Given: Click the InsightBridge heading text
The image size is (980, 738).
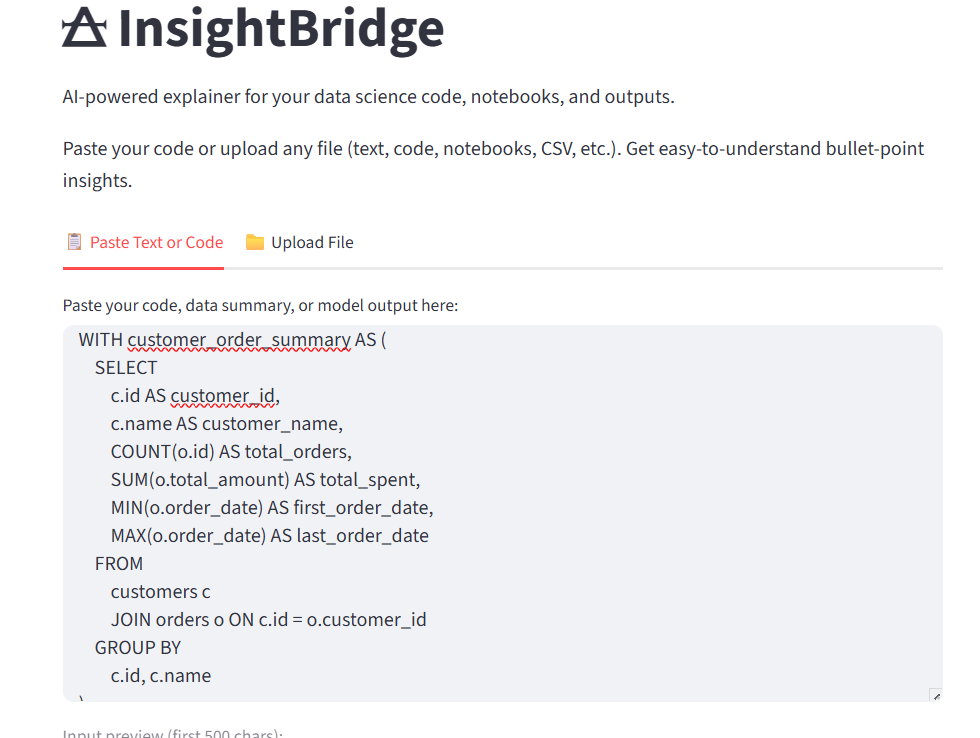Looking at the screenshot, I should click(280, 30).
